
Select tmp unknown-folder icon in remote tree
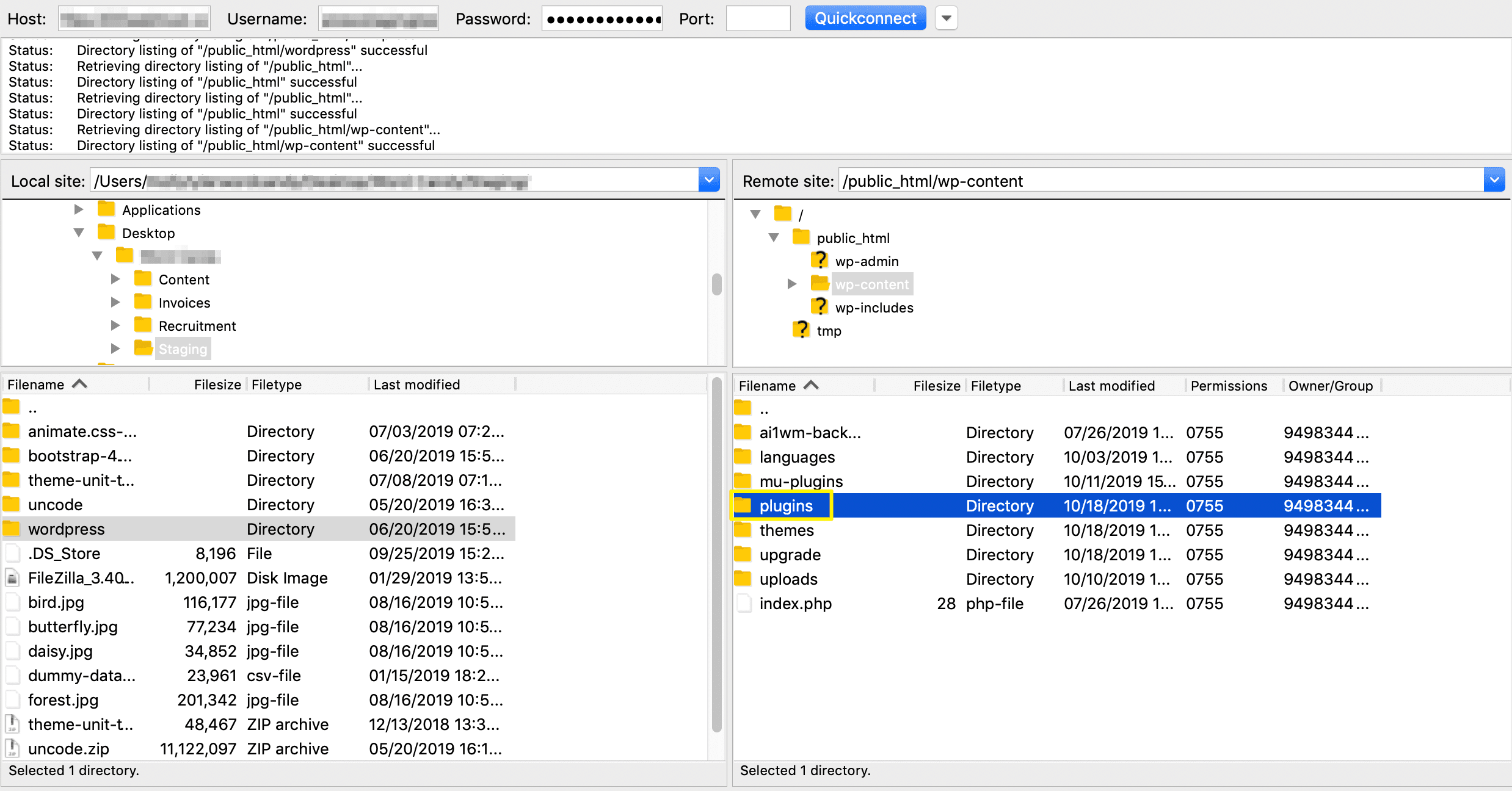[x=801, y=330]
